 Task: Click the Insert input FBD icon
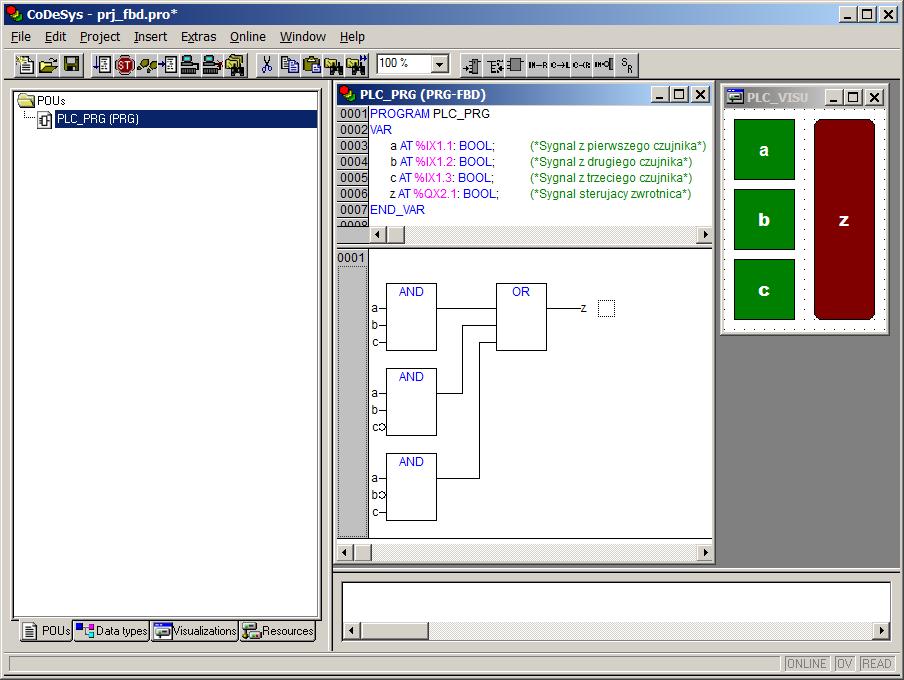pyautogui.click(x=472, y=65)
